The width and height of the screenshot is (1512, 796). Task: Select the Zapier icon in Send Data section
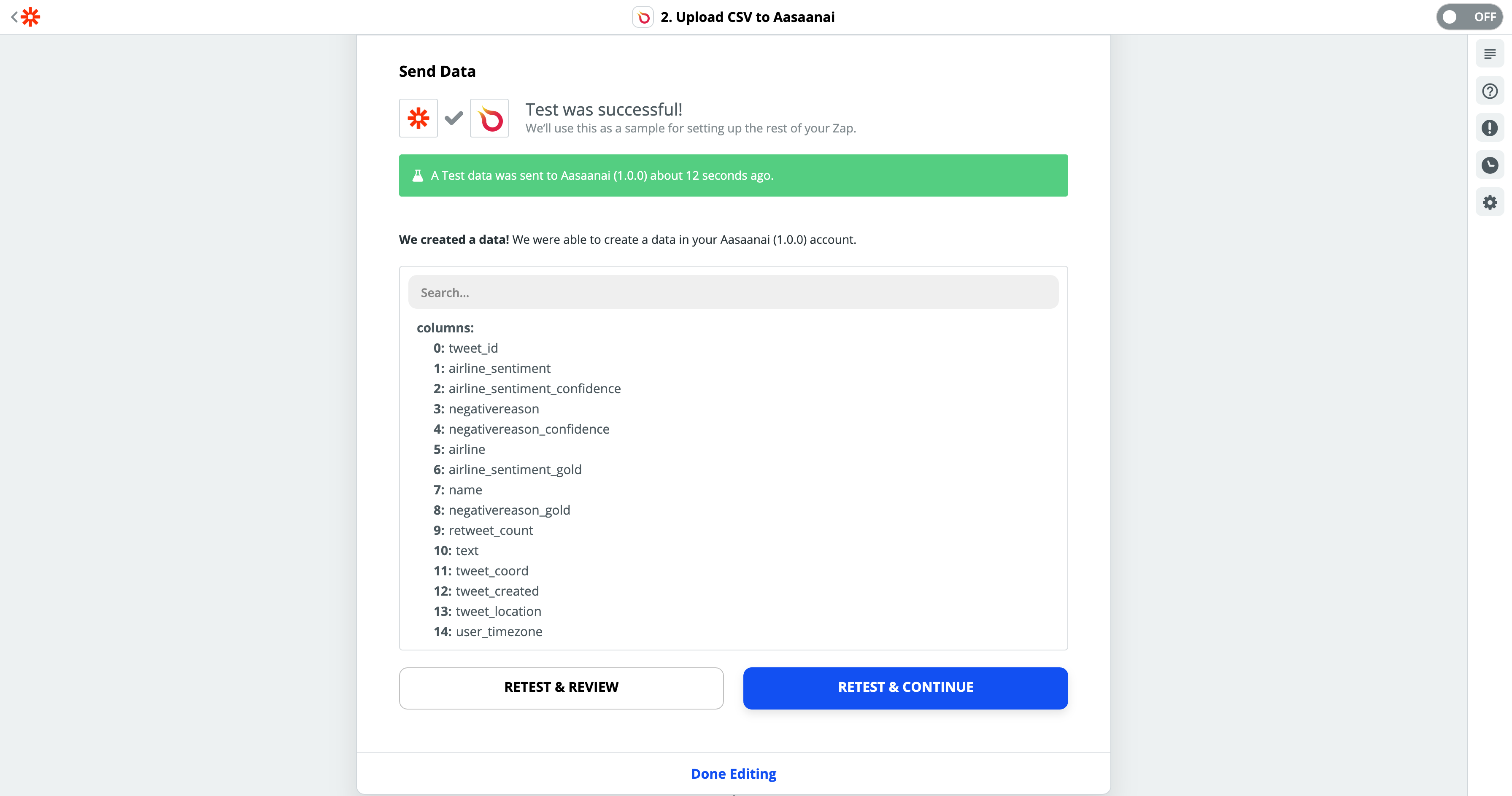418,118
